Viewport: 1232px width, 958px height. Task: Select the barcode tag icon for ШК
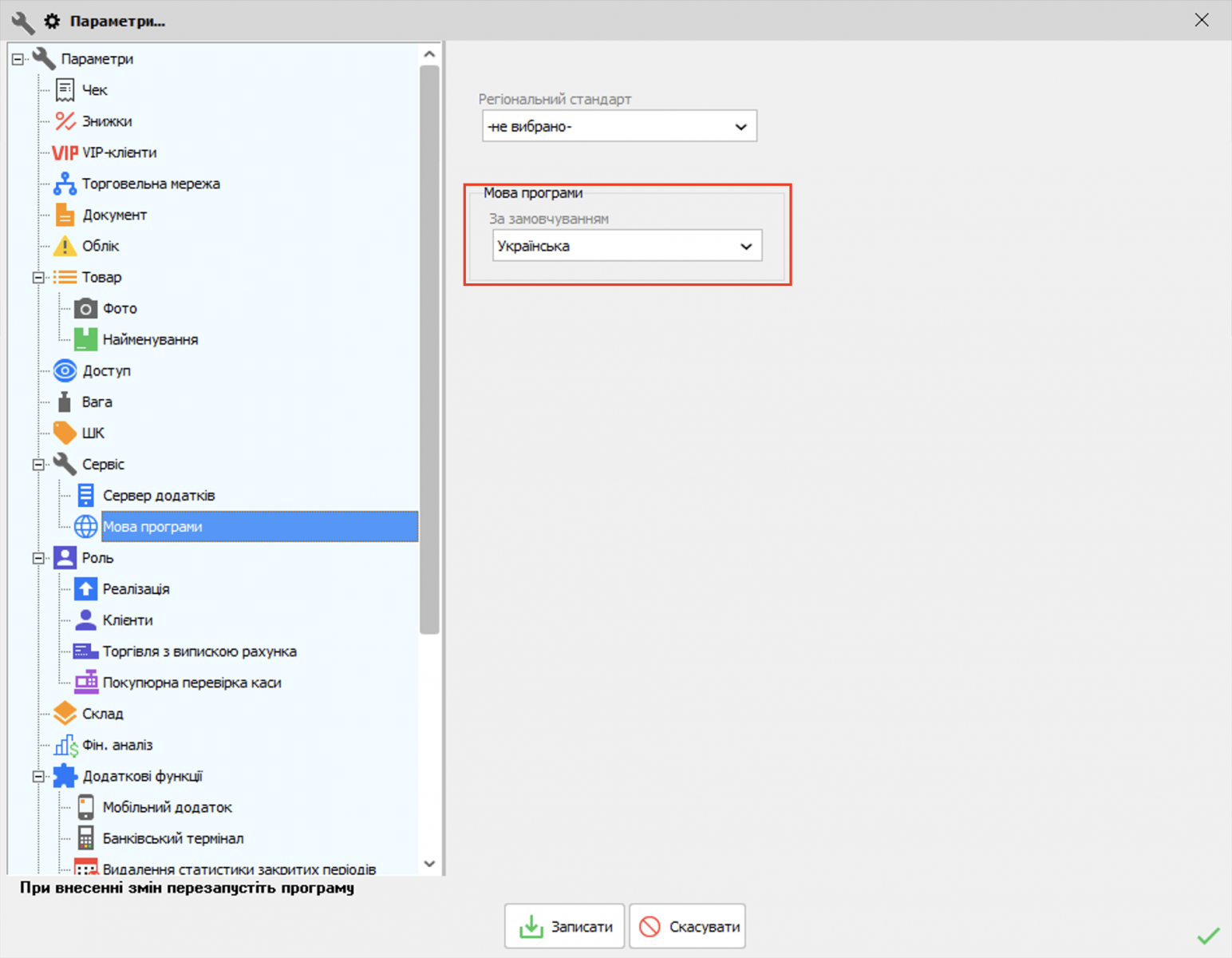(x=65, y=433)
